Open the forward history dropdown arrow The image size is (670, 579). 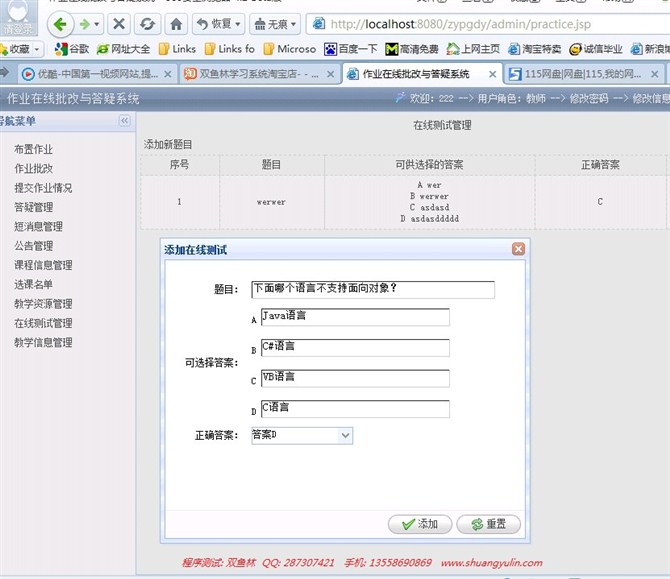click(x=97, y=24)
